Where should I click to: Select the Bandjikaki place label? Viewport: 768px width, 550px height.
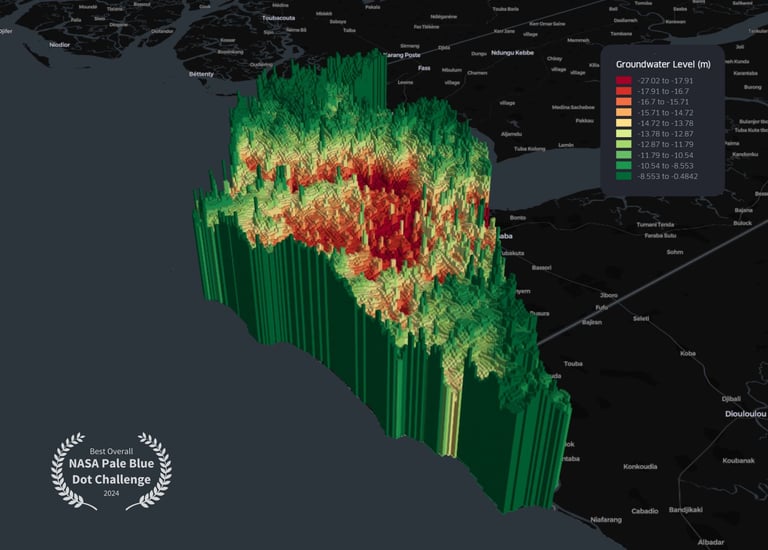pos(686,510)
